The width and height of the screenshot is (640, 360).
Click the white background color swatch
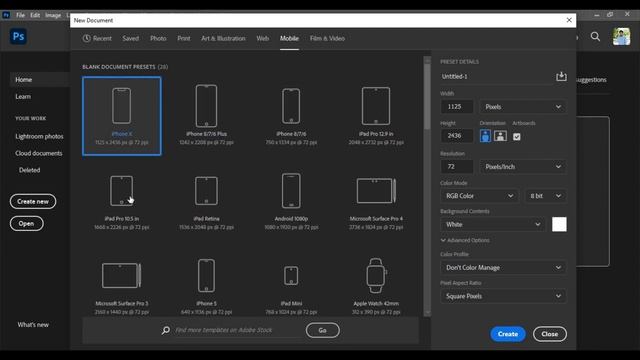(x=559, y=224)
